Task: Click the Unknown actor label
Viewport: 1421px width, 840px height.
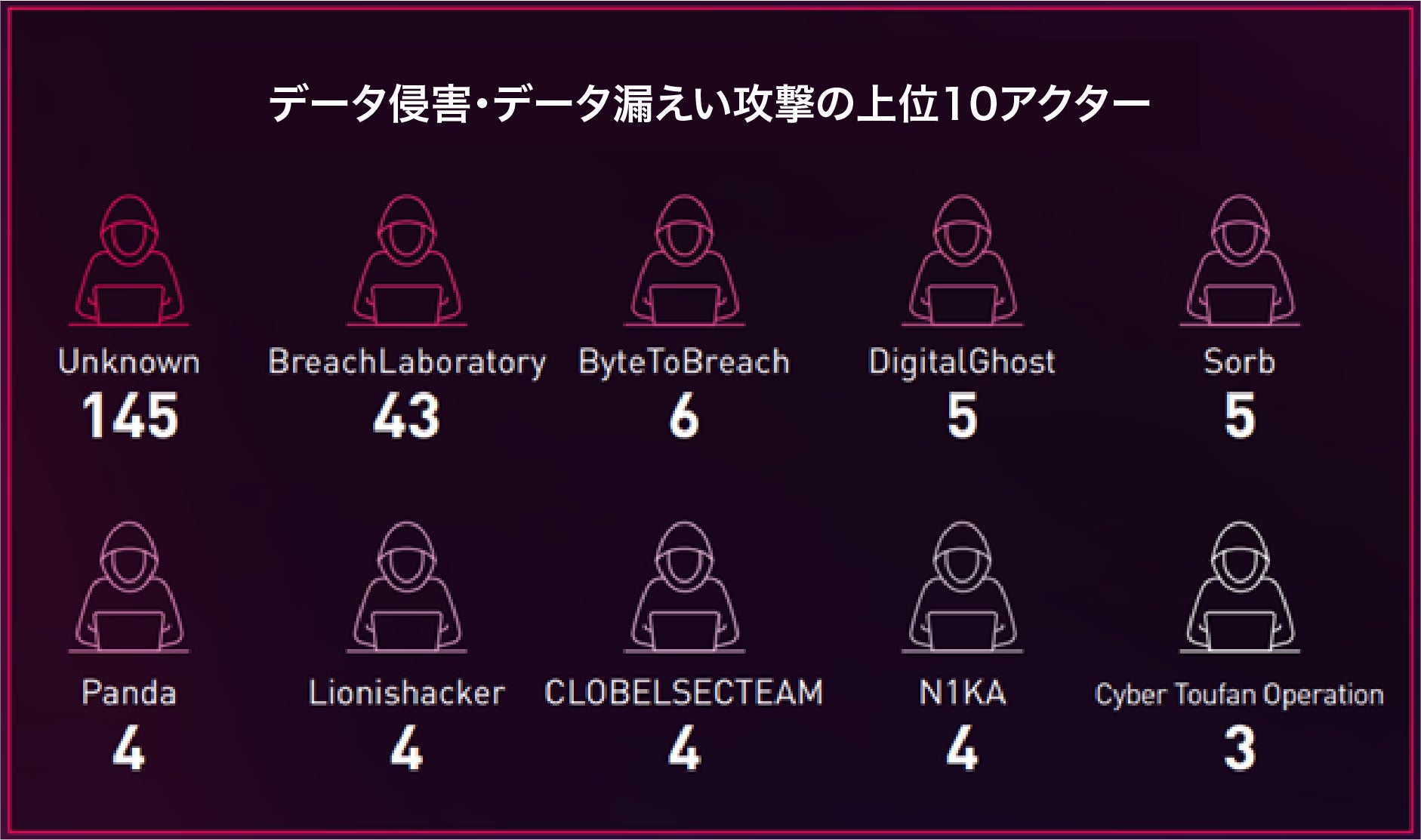Action: (129, 362)
